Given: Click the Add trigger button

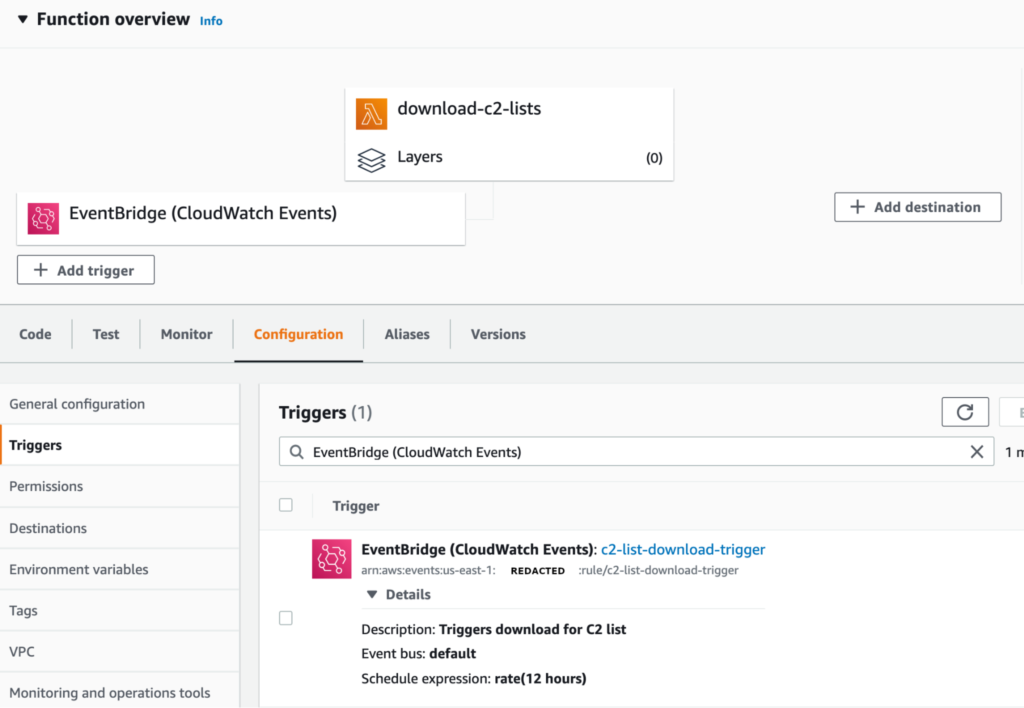Looking at the screenshot, I should [x=86, y=270].
